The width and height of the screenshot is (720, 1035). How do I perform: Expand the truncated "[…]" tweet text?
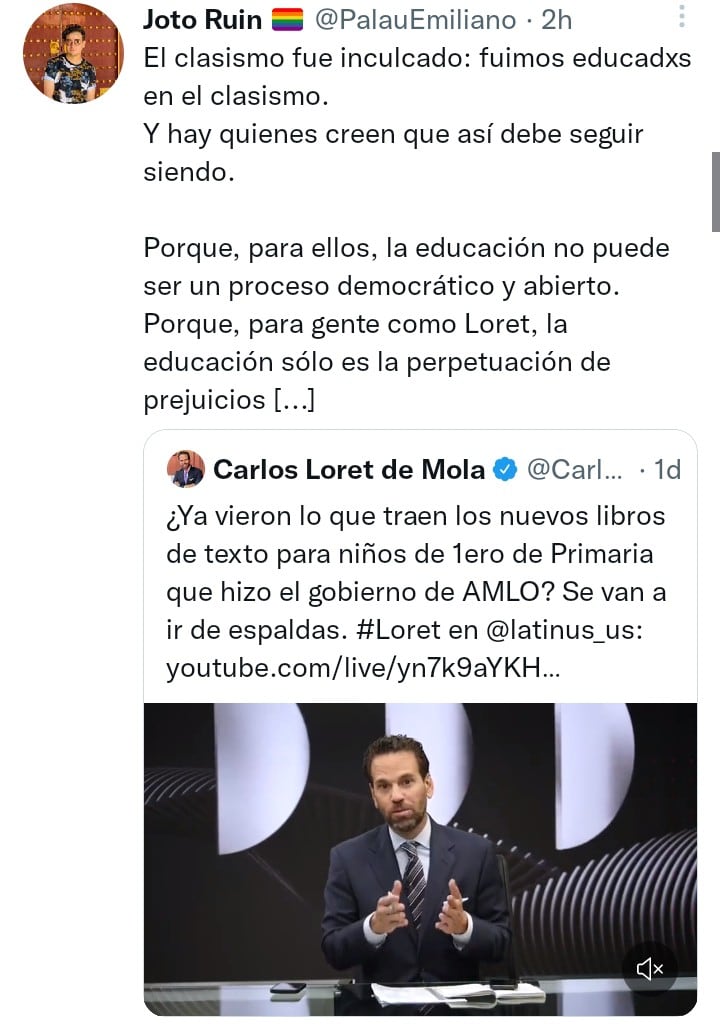(295, 401)
